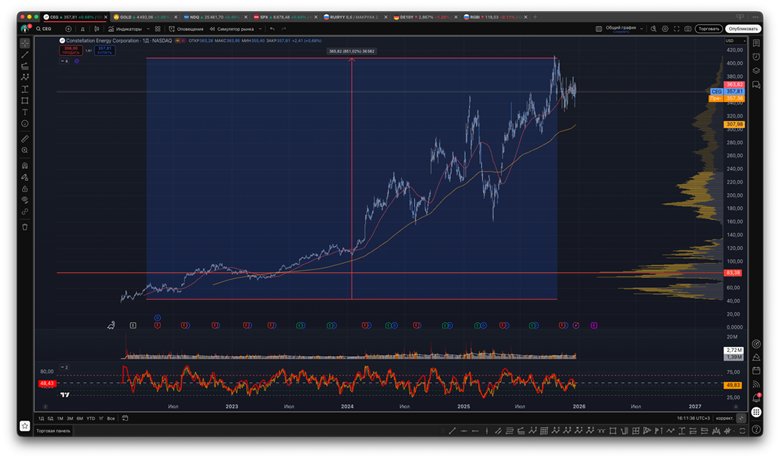
Task: Activate the zoom-in magnifier tool
Action: (x=25, y=150)
